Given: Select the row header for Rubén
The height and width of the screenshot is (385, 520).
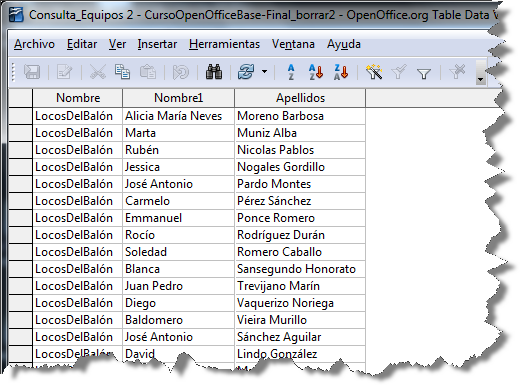Looking at the screenshot, I should point(20,150).
